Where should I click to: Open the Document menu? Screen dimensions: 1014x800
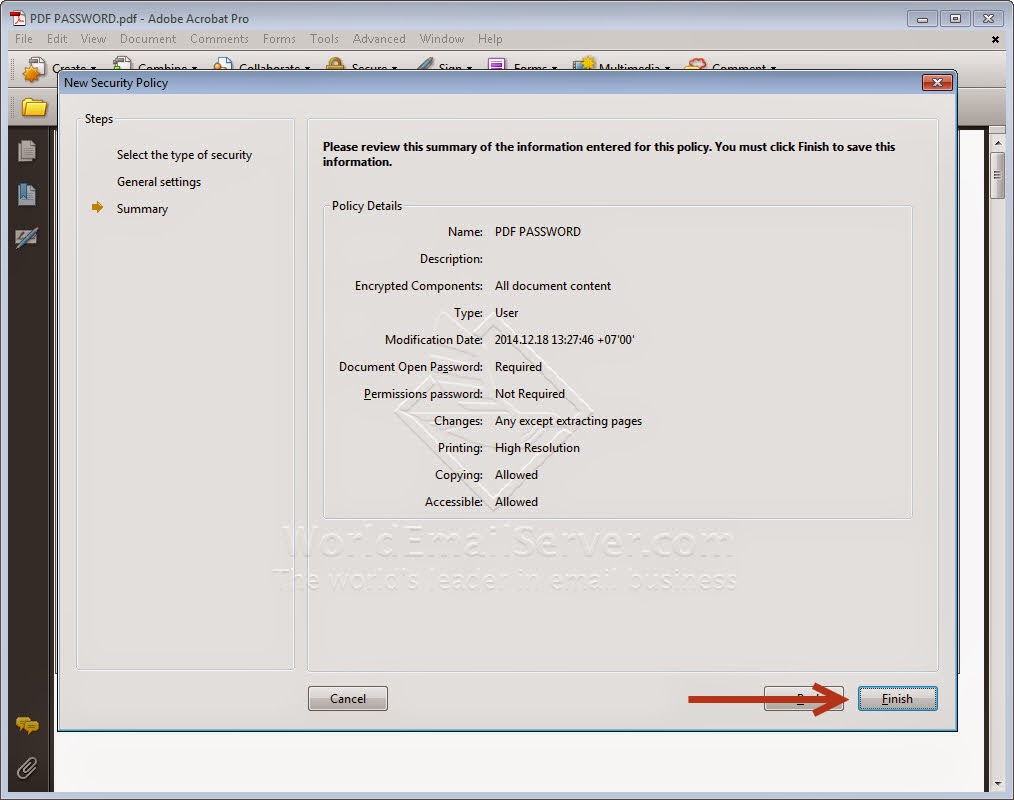(148, 39)
